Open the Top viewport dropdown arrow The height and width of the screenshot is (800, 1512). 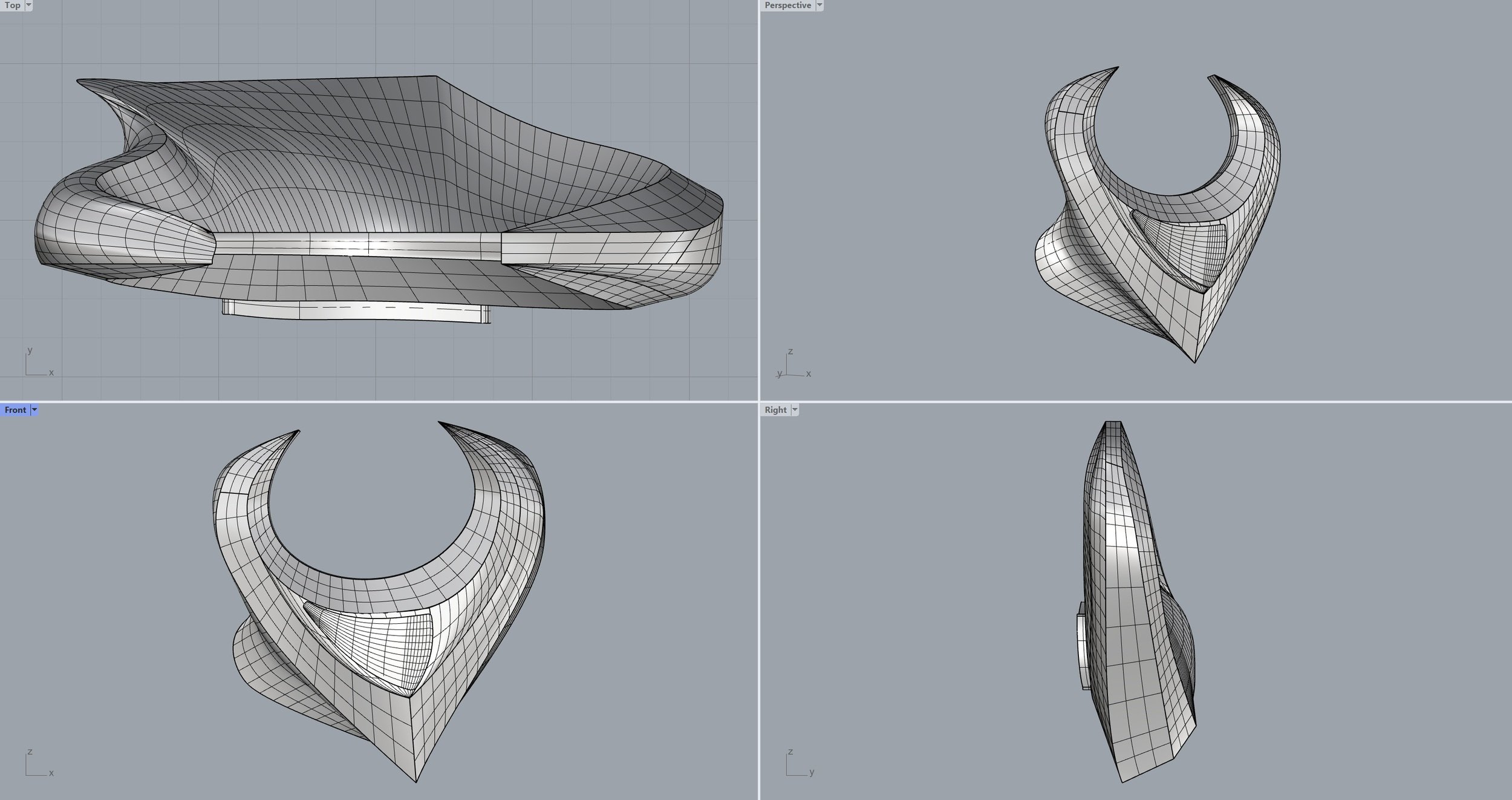point(28,5)
